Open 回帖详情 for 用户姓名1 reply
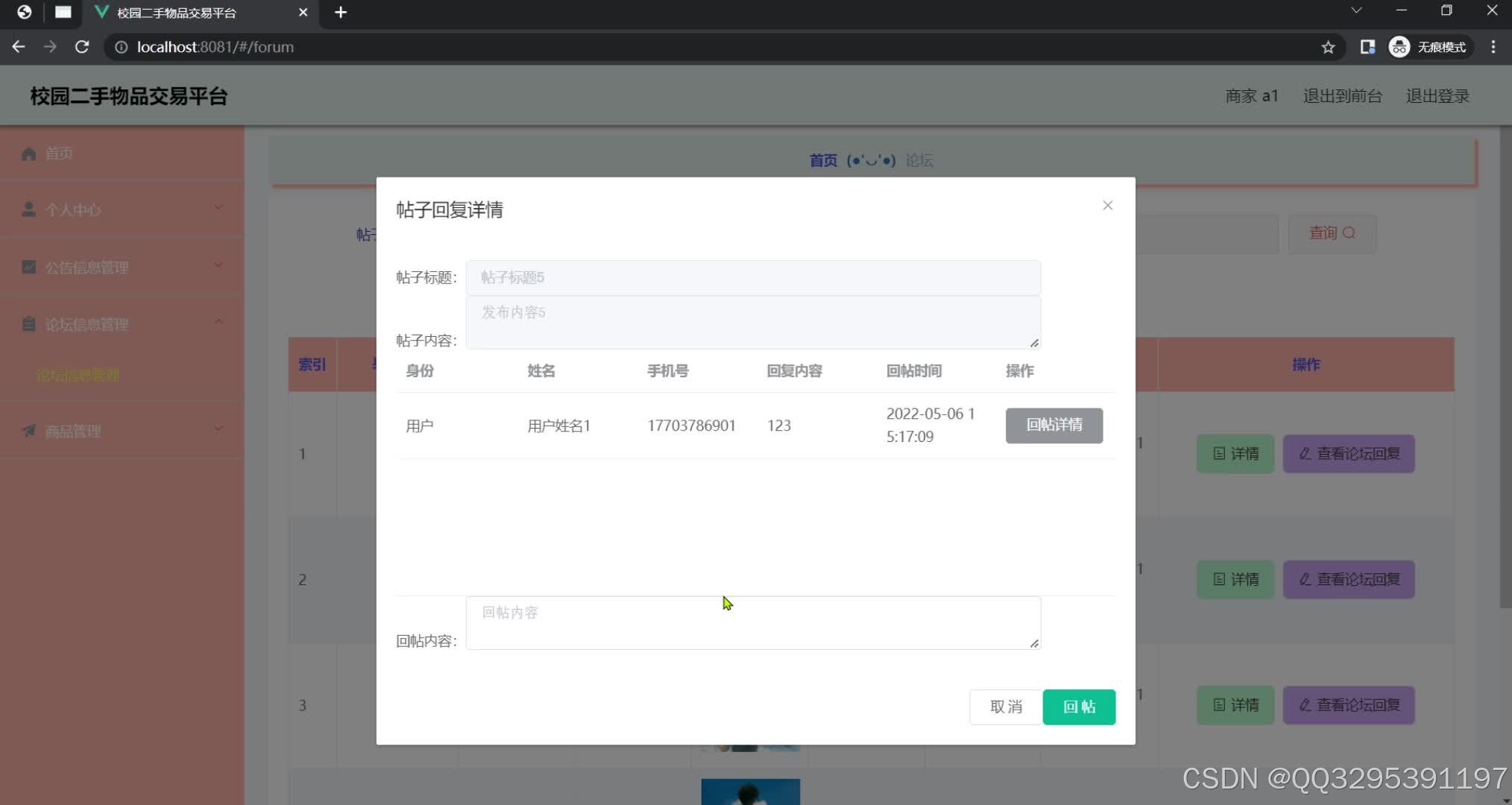 [x=1053, y=425]
